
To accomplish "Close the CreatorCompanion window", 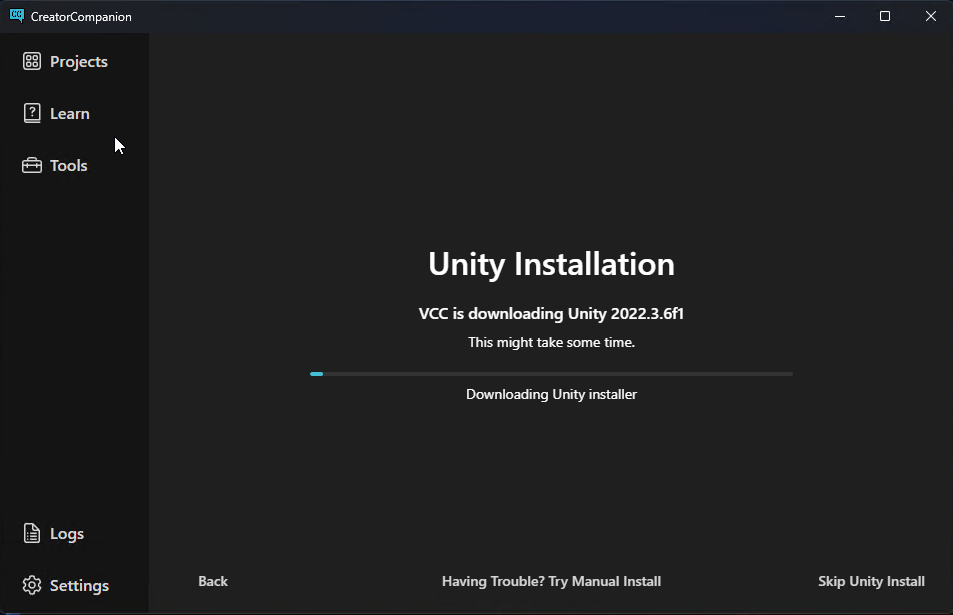I will (930, 16).
